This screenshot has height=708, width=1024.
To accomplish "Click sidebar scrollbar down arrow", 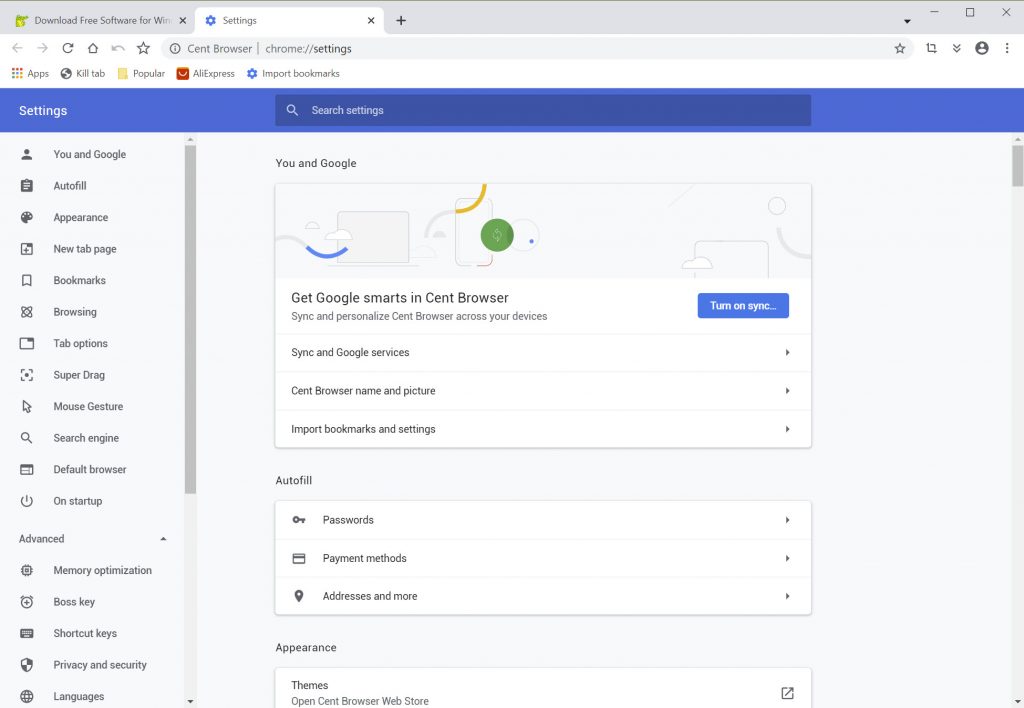I will click(190, 701).
